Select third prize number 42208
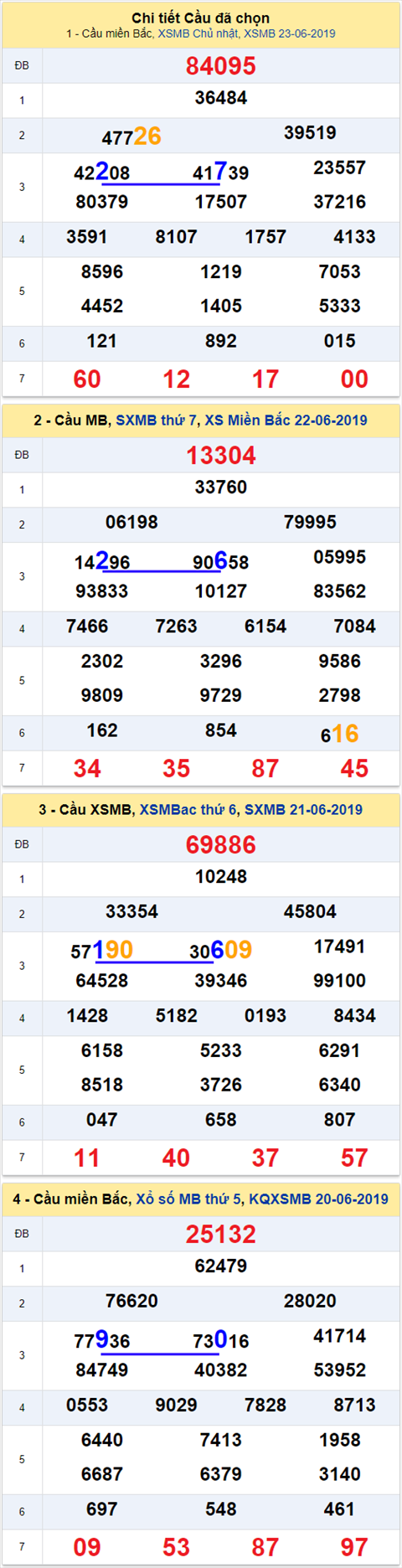 click(x=102, y=173)
